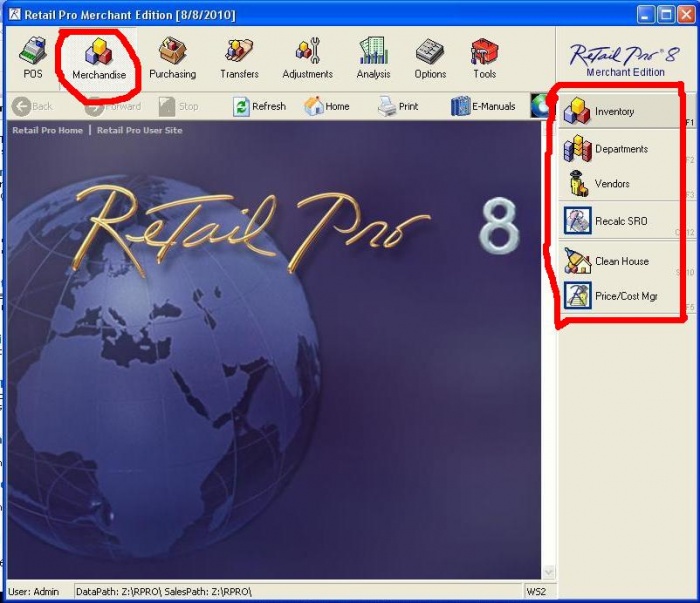The width and height of the screenshot is (700, 603).
Task: Open the Purchasing module icon
Action: point(172,58)
